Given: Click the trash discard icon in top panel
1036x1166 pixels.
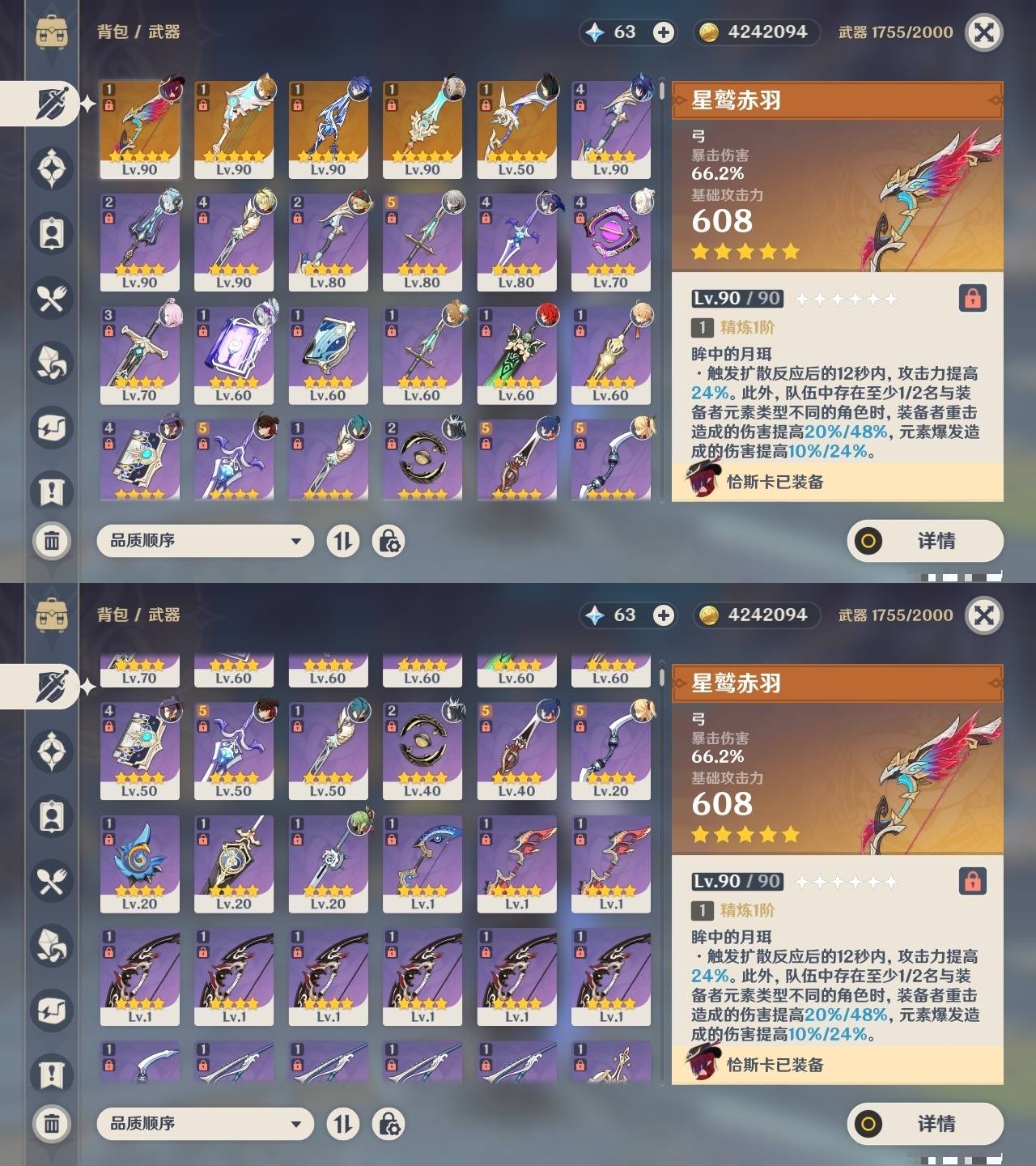Looking at the screenshot, I should pos(52,541).
